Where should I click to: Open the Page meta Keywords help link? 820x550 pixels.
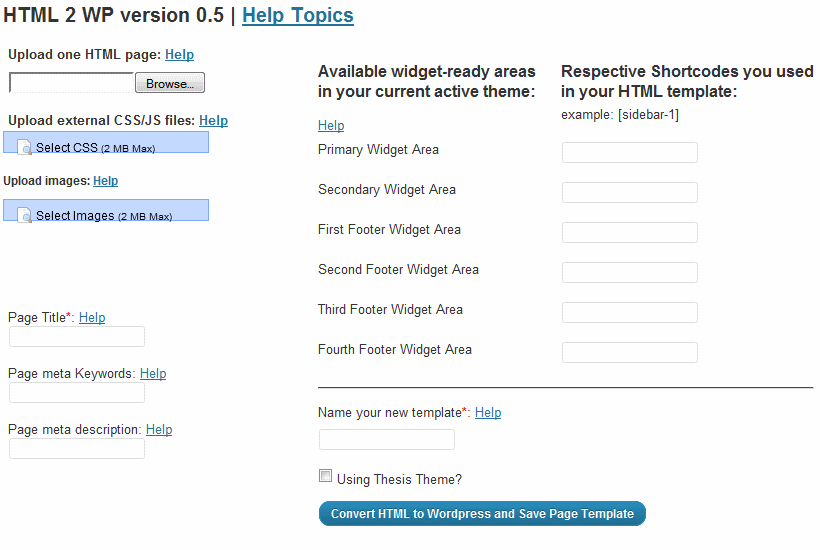[153, 374]
